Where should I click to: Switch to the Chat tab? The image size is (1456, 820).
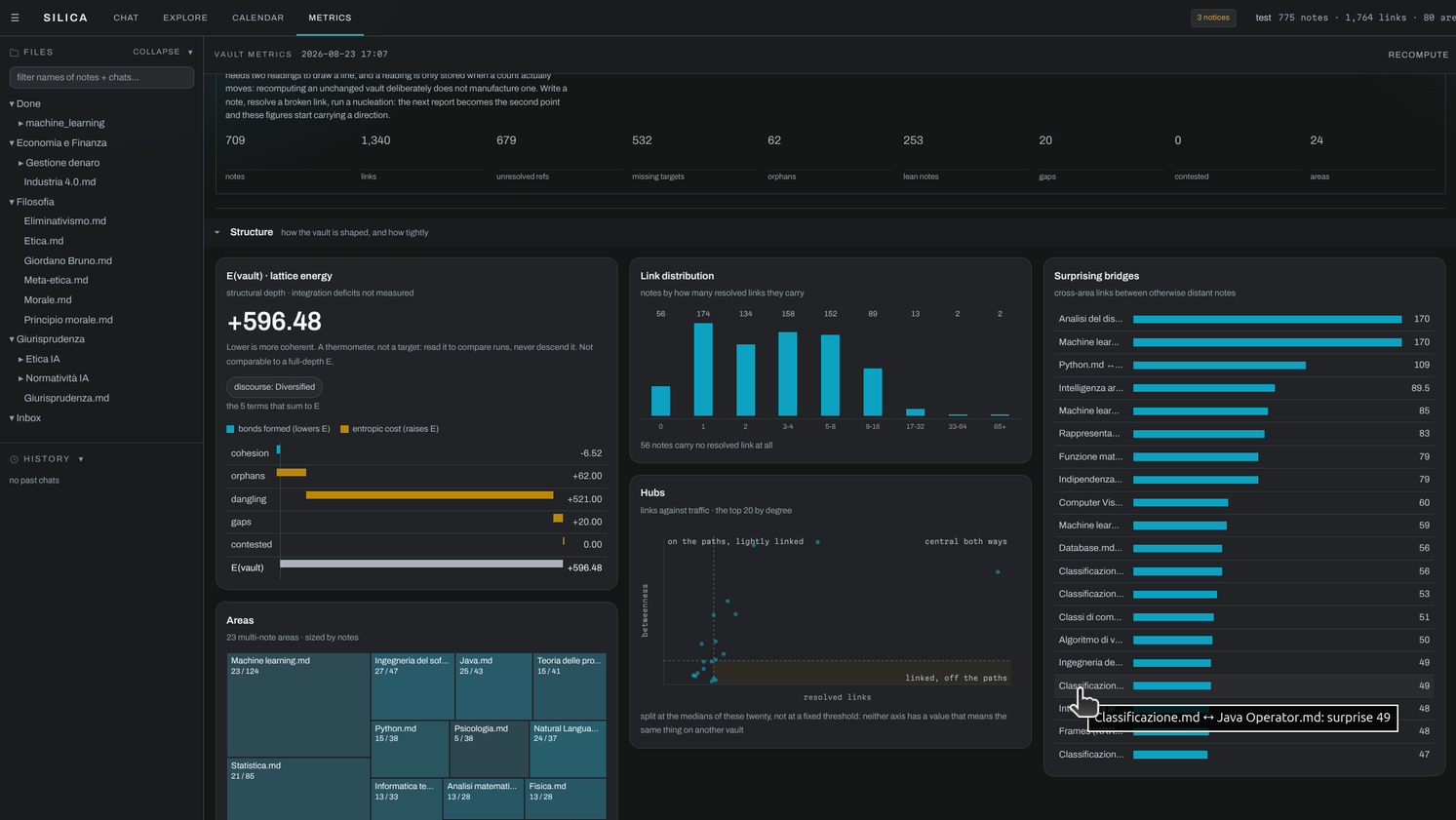coord(126,18)
